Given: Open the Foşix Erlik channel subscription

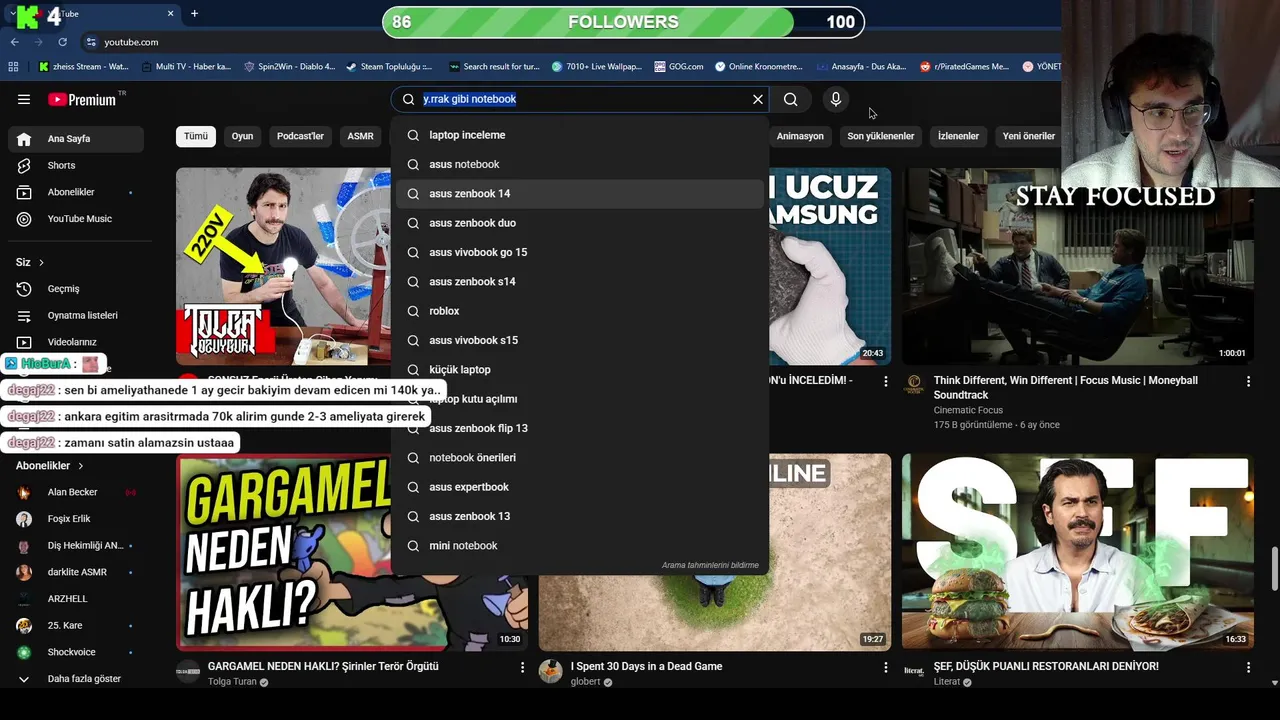Looking at the screenshot, I should pyautogui.click(x=76, y=519).
